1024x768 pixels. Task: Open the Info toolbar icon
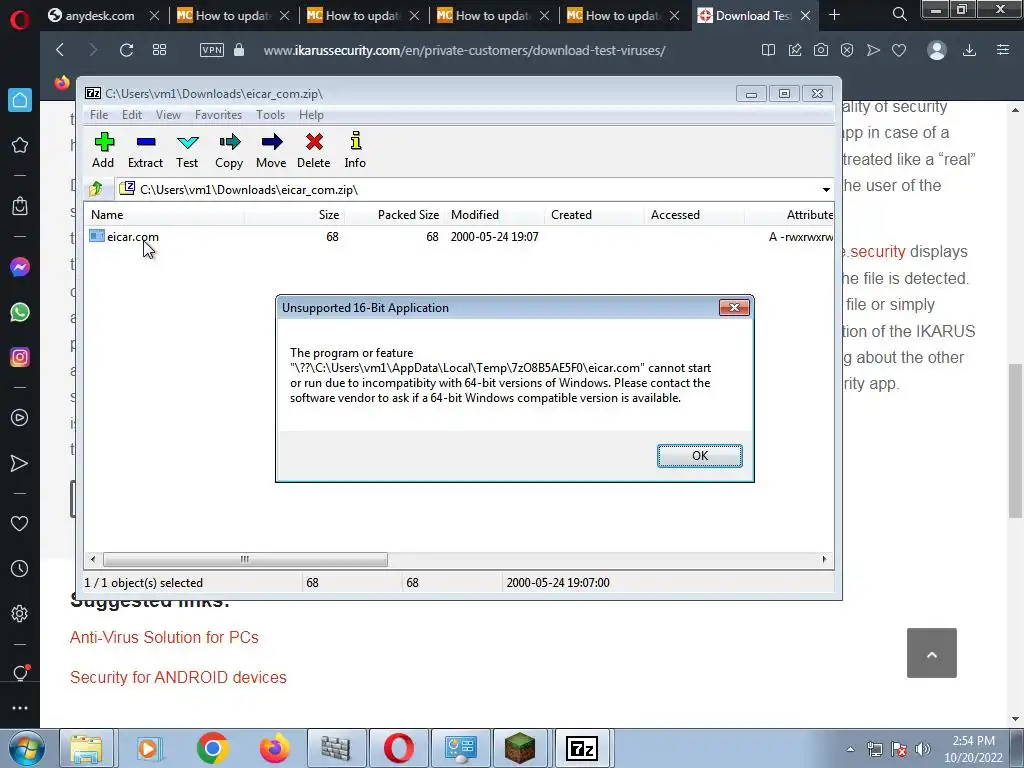pyautogui.click(x=355, y=151)
